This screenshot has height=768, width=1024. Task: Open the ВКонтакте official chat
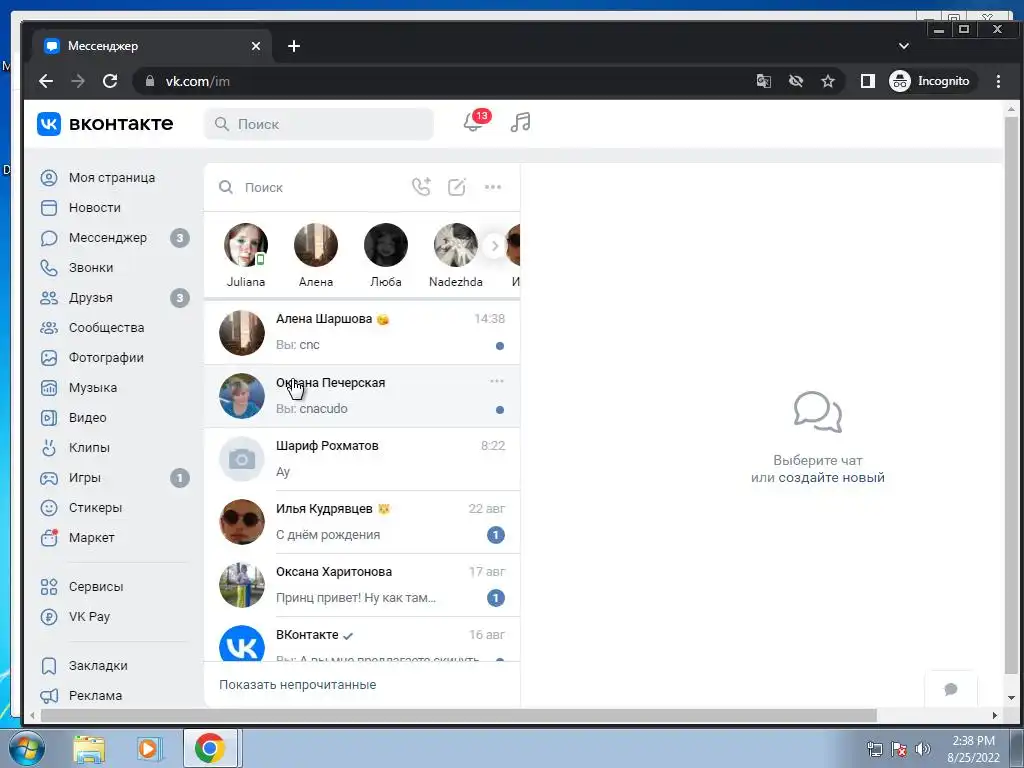[x=362, y=639]
